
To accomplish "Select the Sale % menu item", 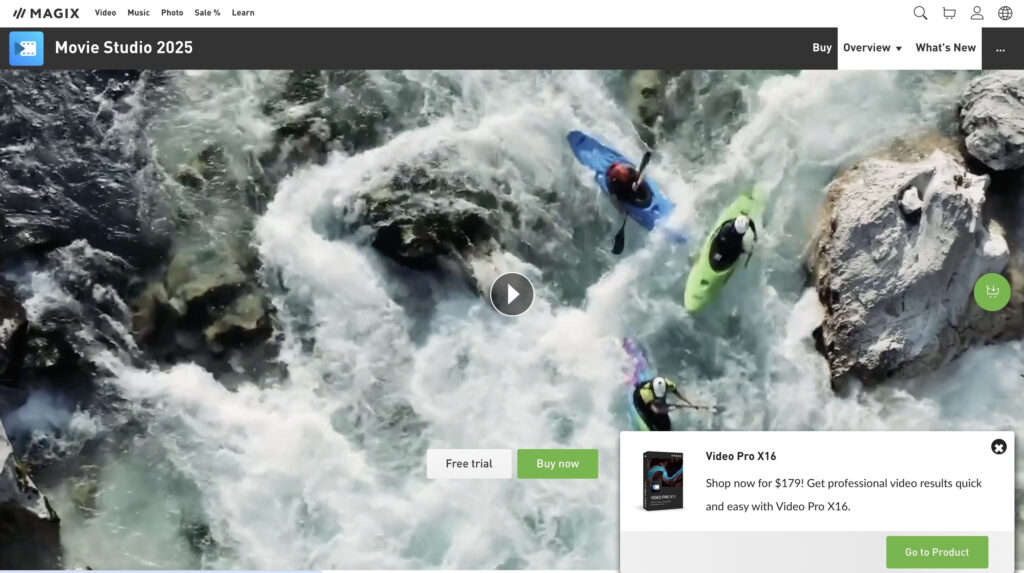I will [207, 13].
